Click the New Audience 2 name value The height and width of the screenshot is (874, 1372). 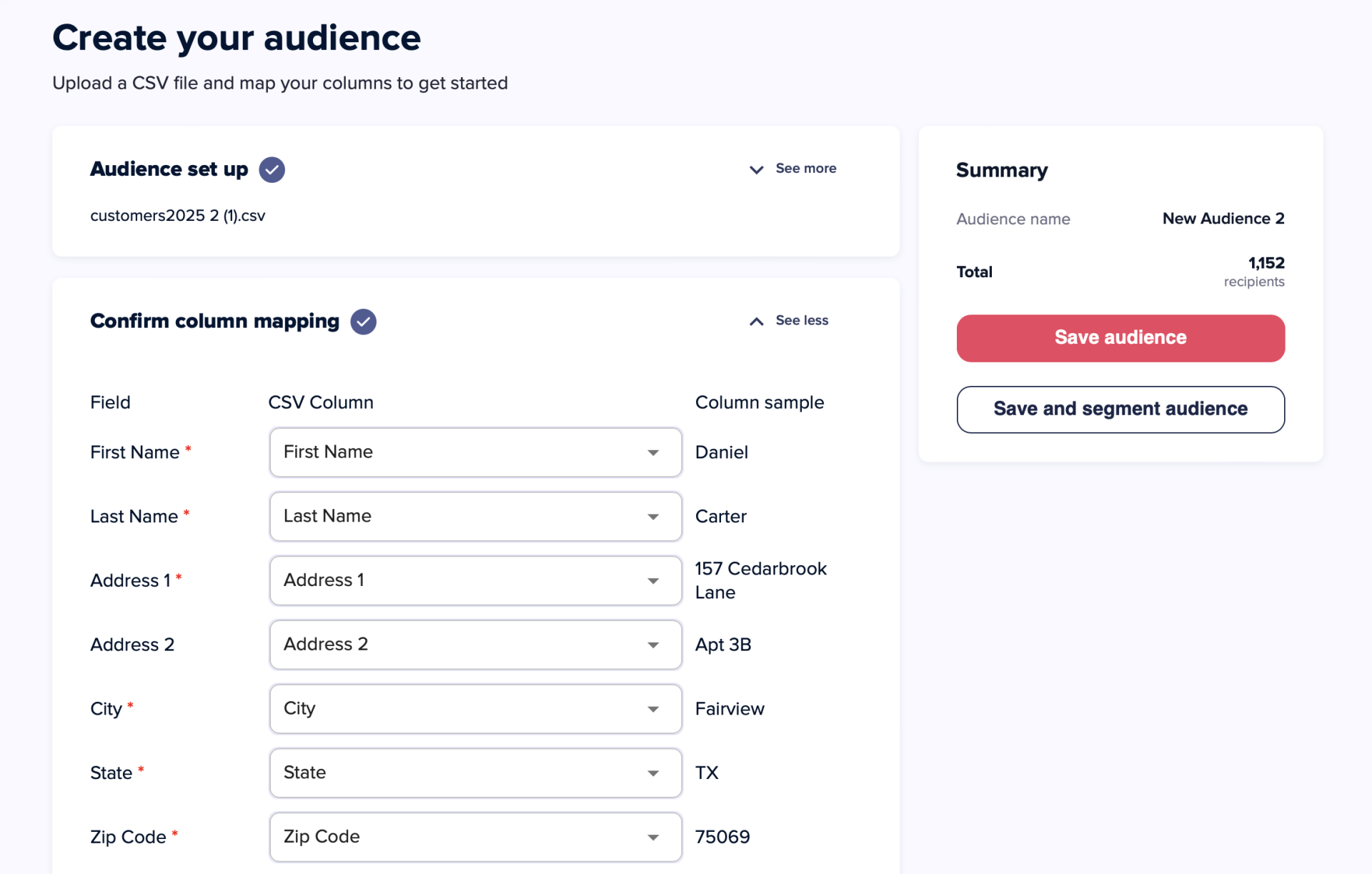1223,219
